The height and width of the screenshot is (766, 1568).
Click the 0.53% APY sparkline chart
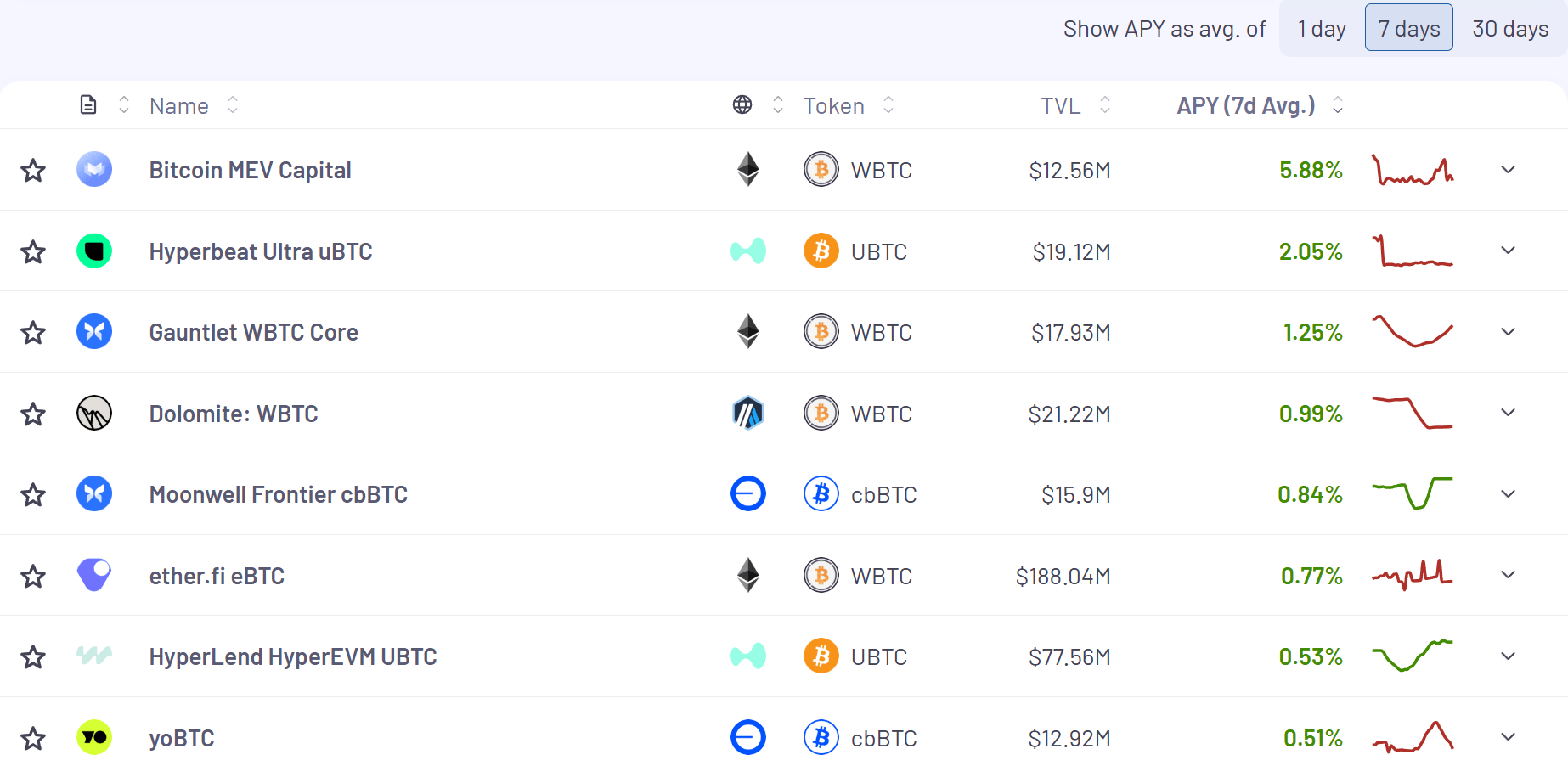point(1413,656)
